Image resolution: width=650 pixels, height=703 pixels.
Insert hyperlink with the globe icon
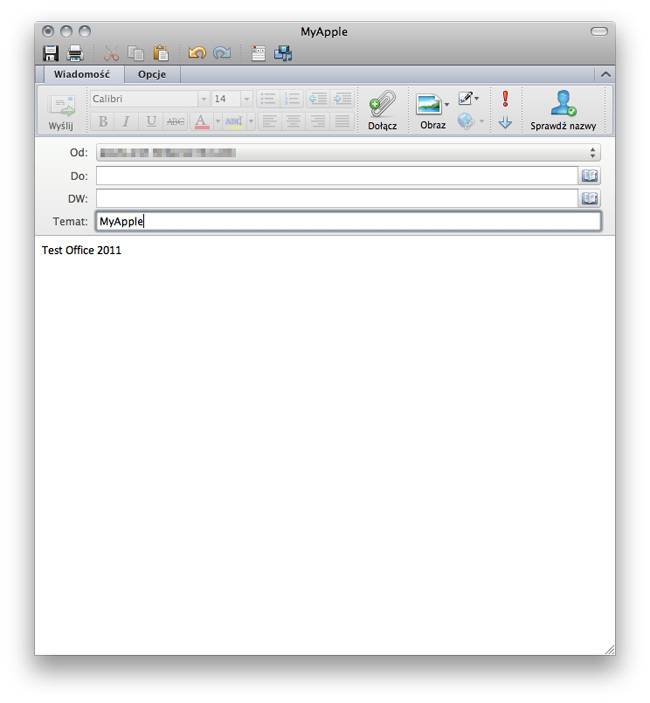[x=465, y=121]
